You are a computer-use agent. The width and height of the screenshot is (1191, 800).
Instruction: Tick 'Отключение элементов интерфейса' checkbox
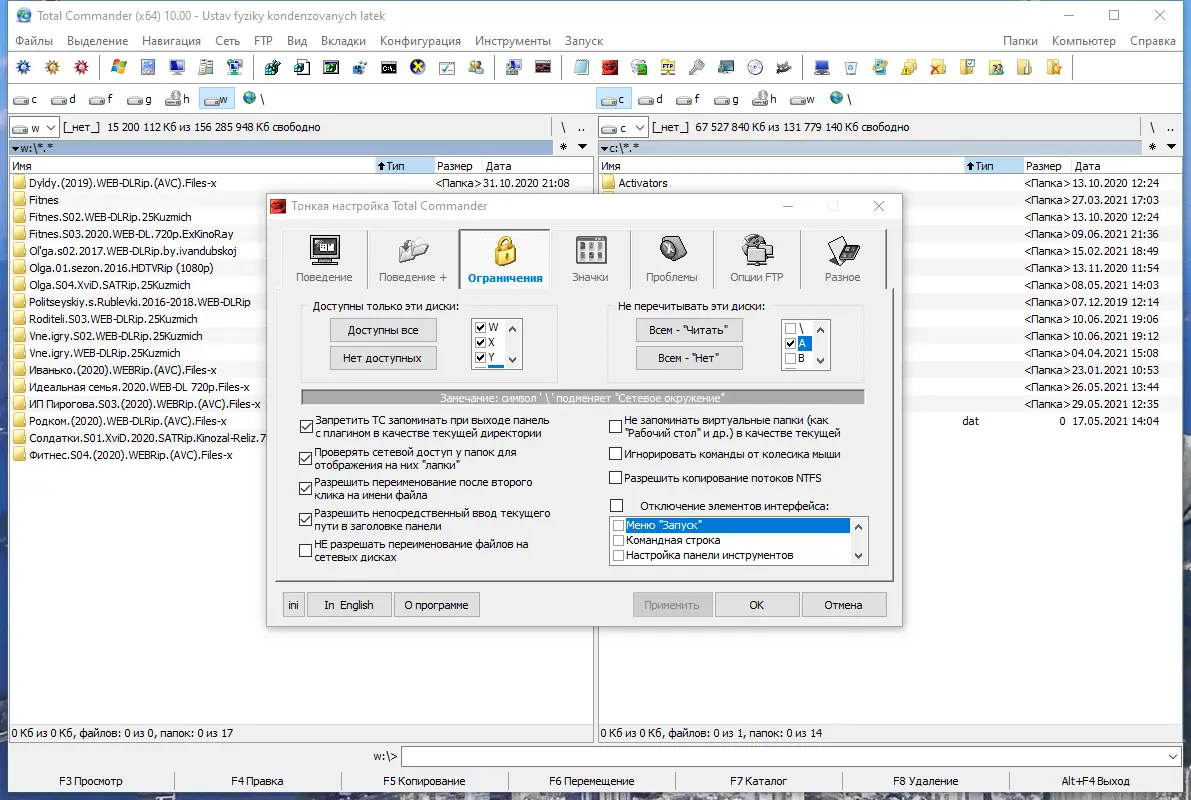click(x=616, y=506)
